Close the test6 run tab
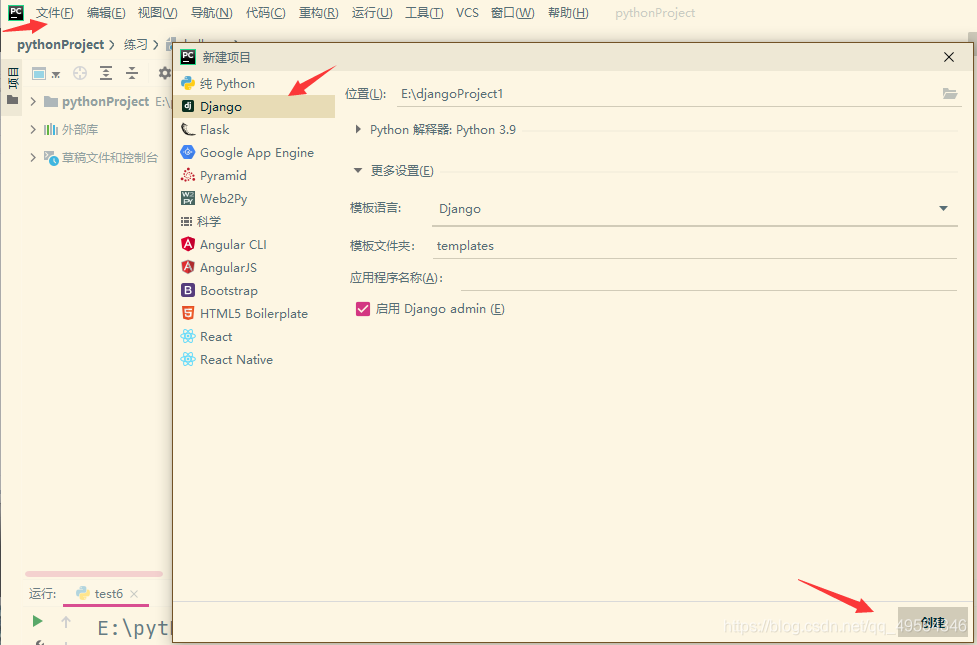This screenshot has width=977, height=645. pos(134,594)
